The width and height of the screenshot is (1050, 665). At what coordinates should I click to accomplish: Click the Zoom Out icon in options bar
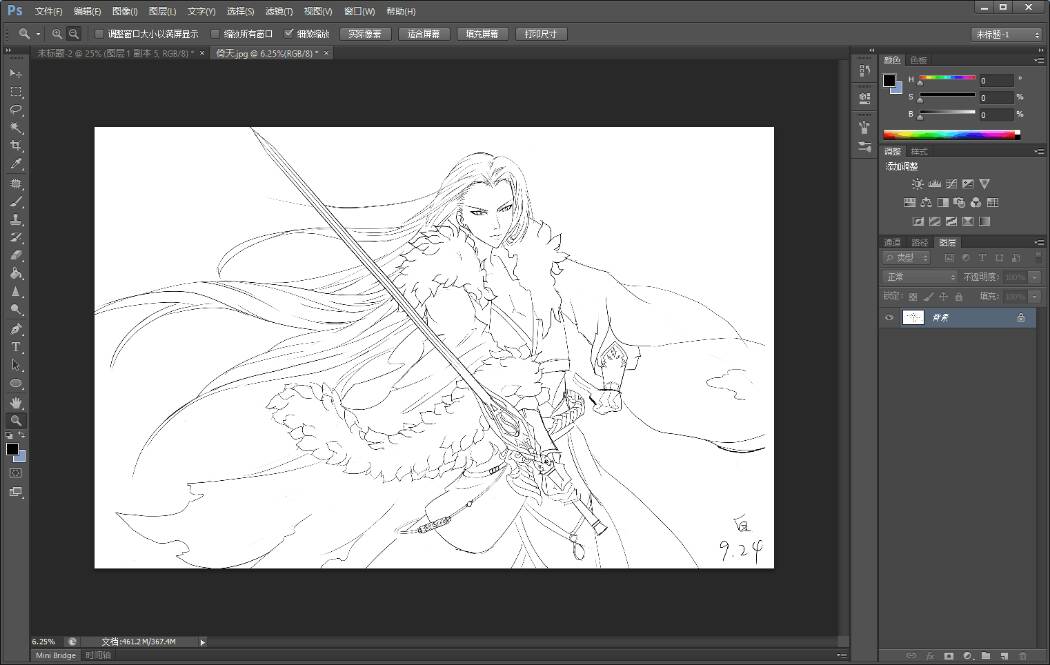(x=74, y=33)
